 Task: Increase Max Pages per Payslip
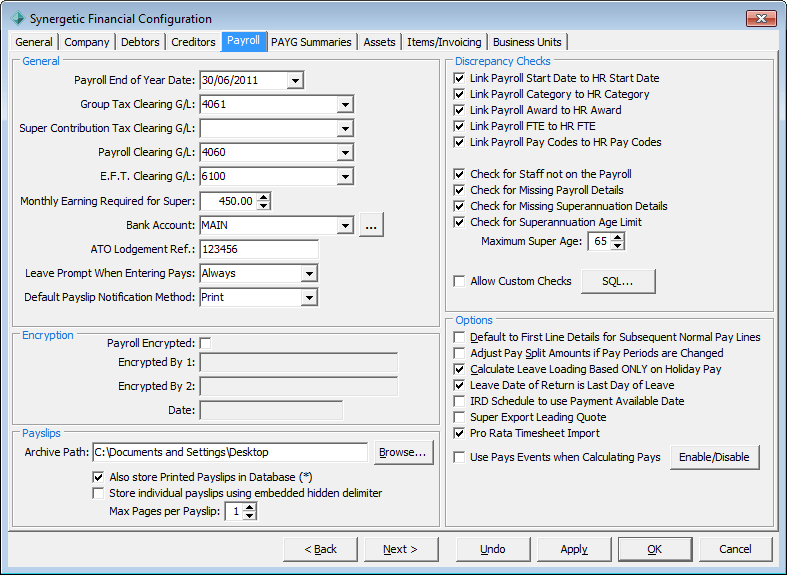[249, 507]
